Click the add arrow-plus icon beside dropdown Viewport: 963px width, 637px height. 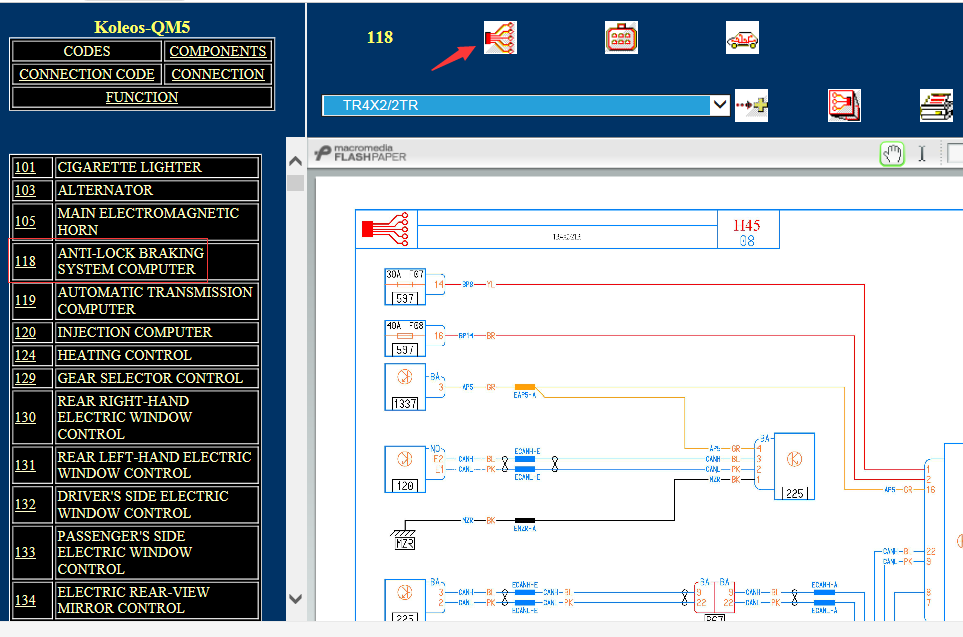[751, 105]
